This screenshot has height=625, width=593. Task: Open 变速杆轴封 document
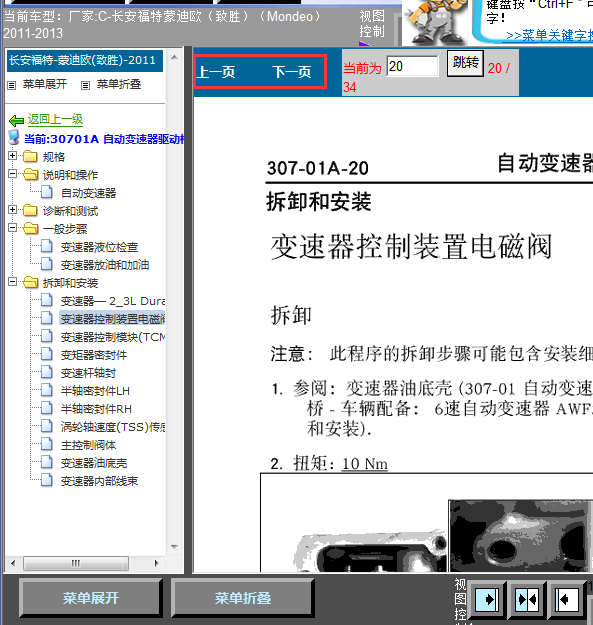click(x=88, y=373)
